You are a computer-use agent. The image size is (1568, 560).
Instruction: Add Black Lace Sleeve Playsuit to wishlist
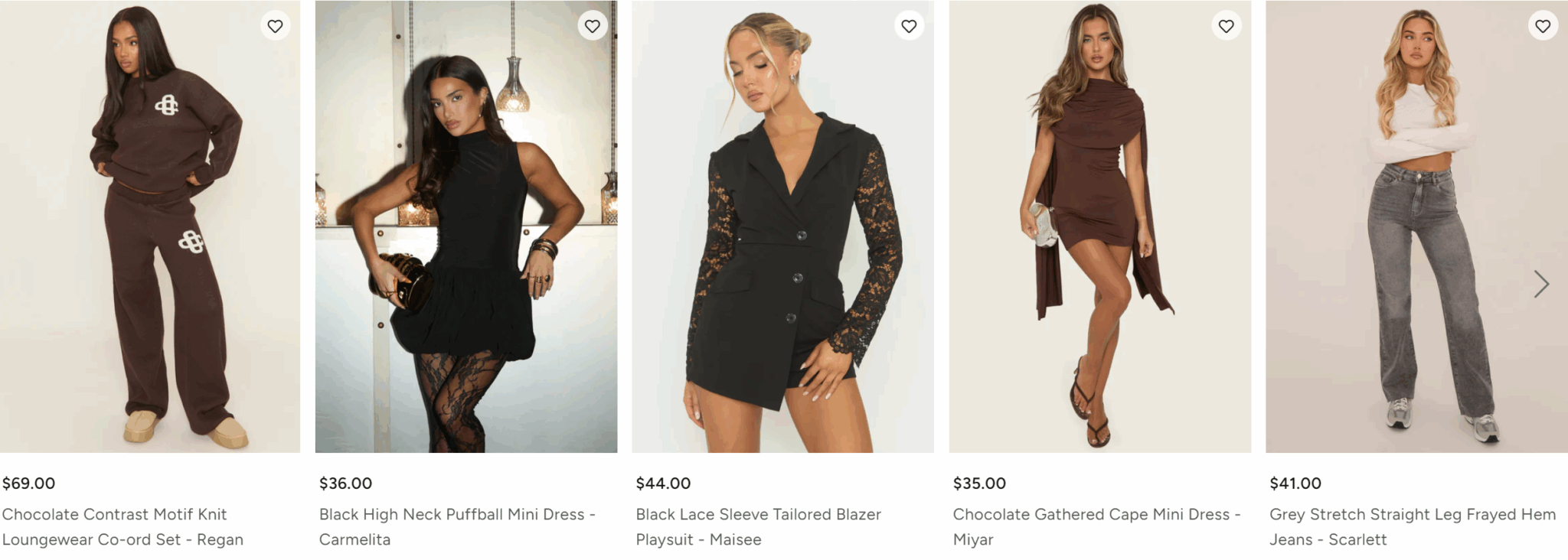[909, 26]
